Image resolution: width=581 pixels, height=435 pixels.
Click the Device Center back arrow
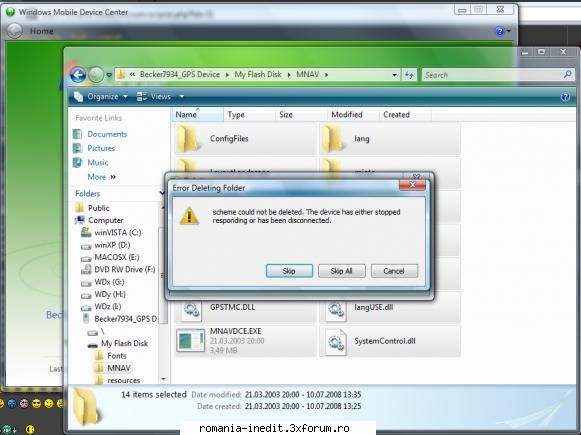(x=15, y=31)
